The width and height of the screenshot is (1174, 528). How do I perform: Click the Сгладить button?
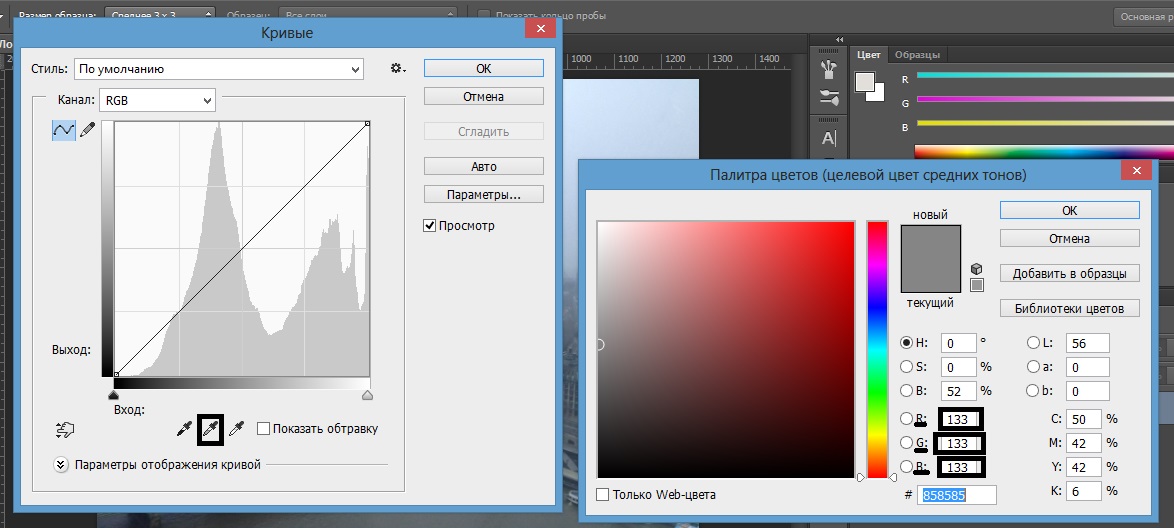coord(484,131)
